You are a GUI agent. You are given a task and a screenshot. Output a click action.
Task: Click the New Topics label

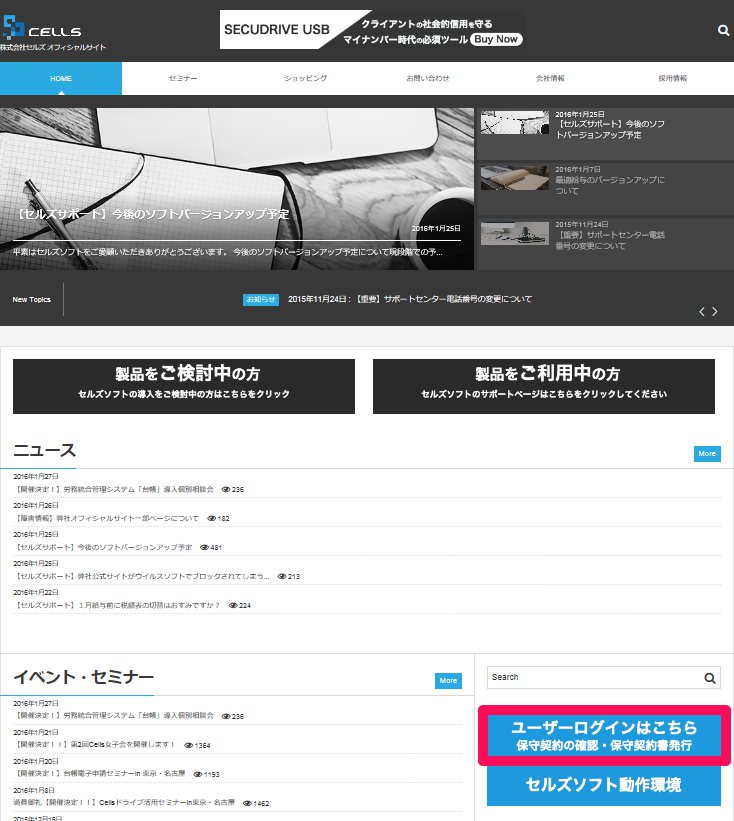point(31,299)
